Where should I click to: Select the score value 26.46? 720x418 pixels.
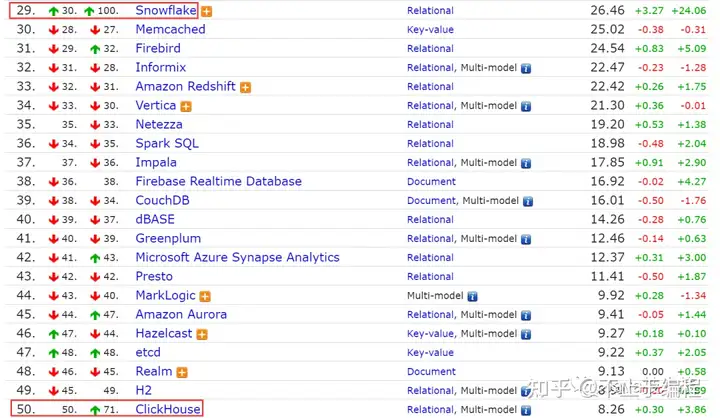608,10
